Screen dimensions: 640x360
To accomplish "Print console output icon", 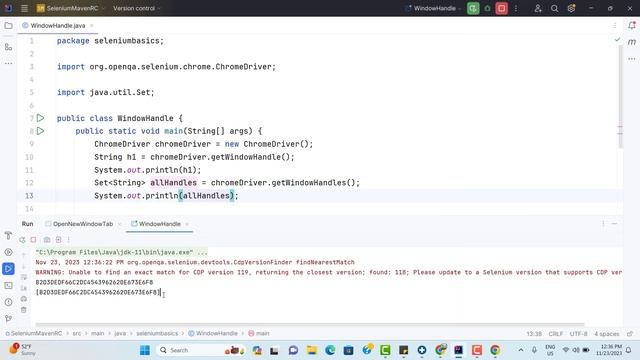I will tap(24, 299).
